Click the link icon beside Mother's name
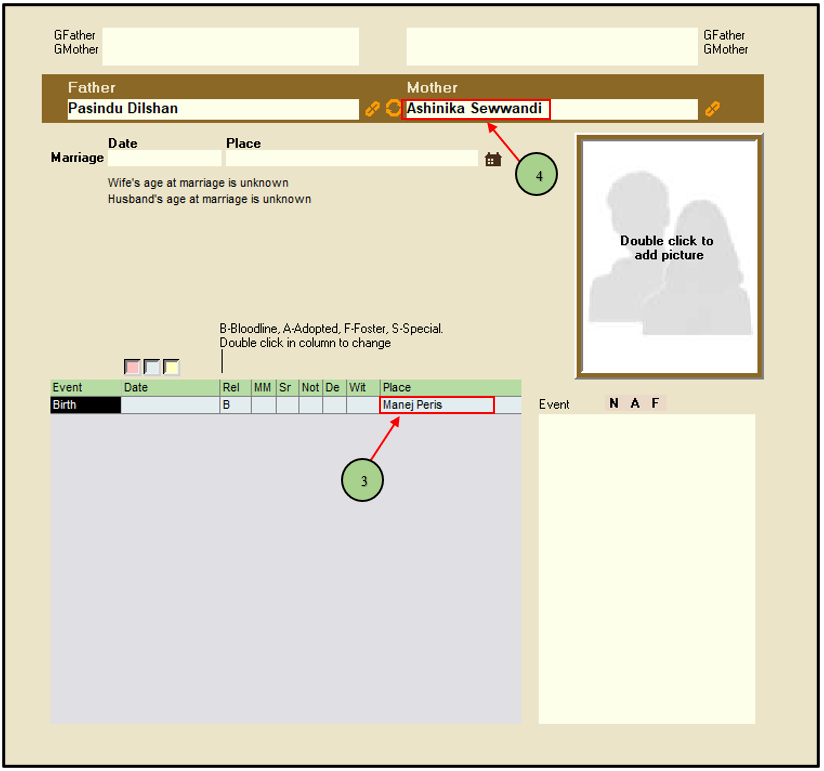The height and width of the screenshot is (771, 824). tap(712, 109)
